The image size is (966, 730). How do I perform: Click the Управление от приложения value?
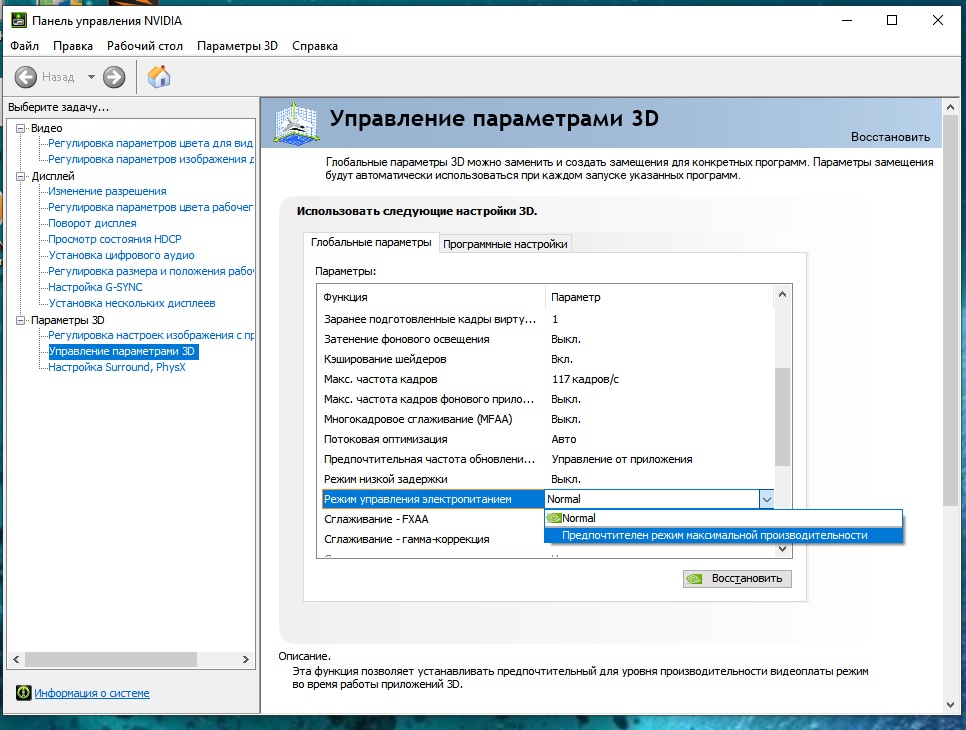tap(622, 459)
